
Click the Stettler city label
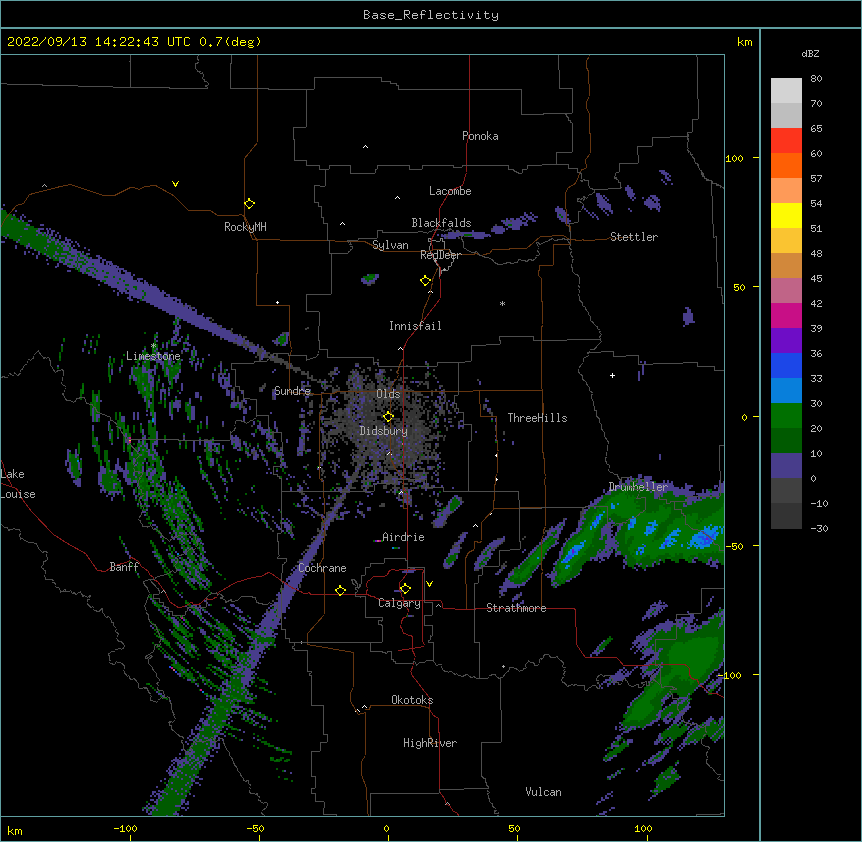click(x=634, y=237)
